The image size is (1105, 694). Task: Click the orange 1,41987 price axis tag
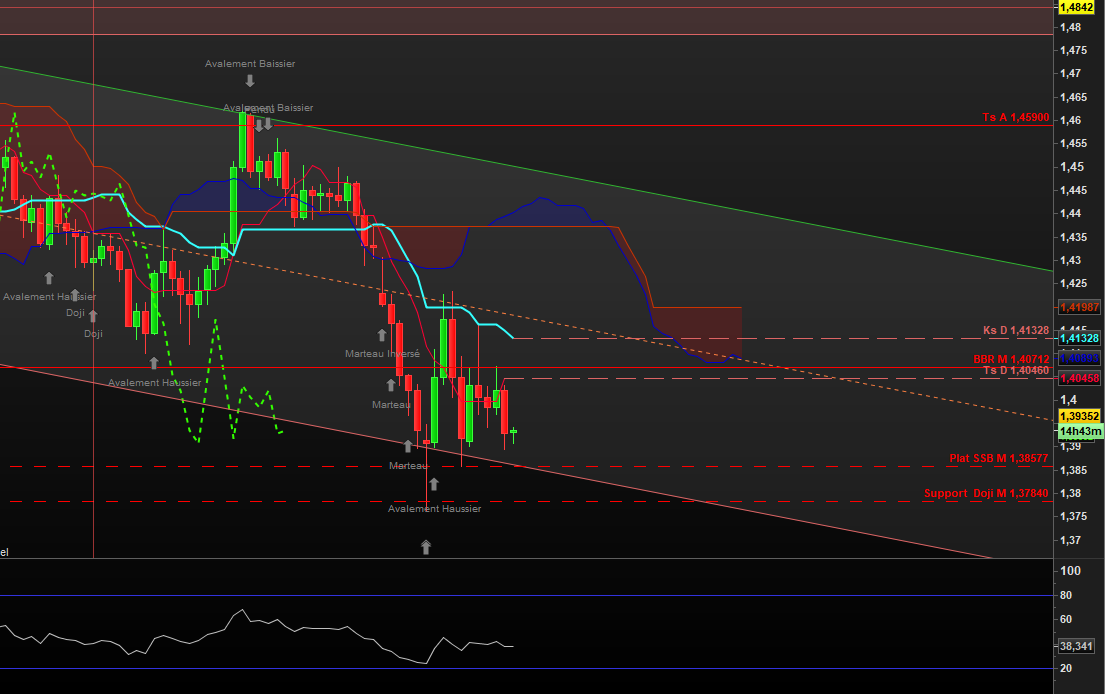1080,307
